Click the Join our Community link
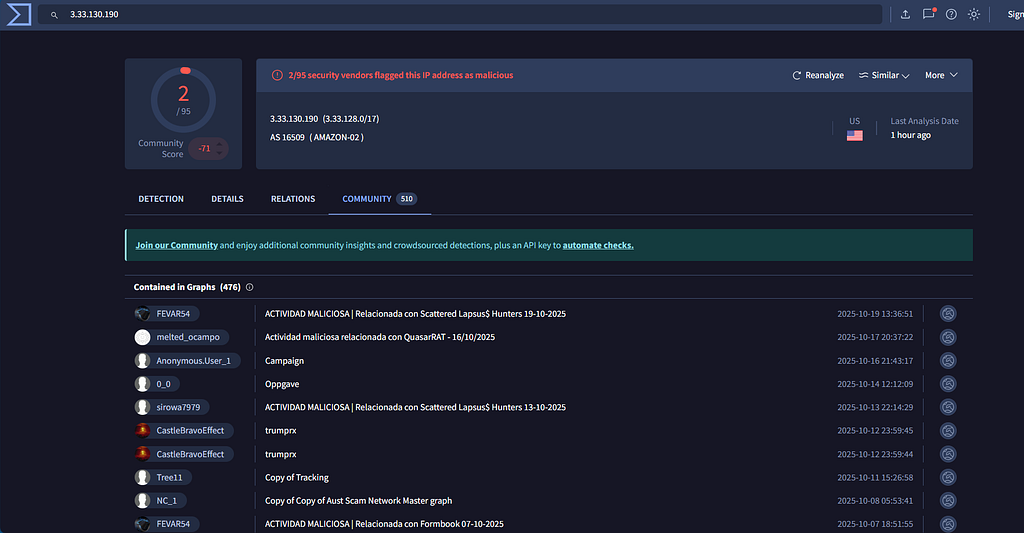This screenshot has height=533, width=1024. pyautogui.click(x=176, y=245)
